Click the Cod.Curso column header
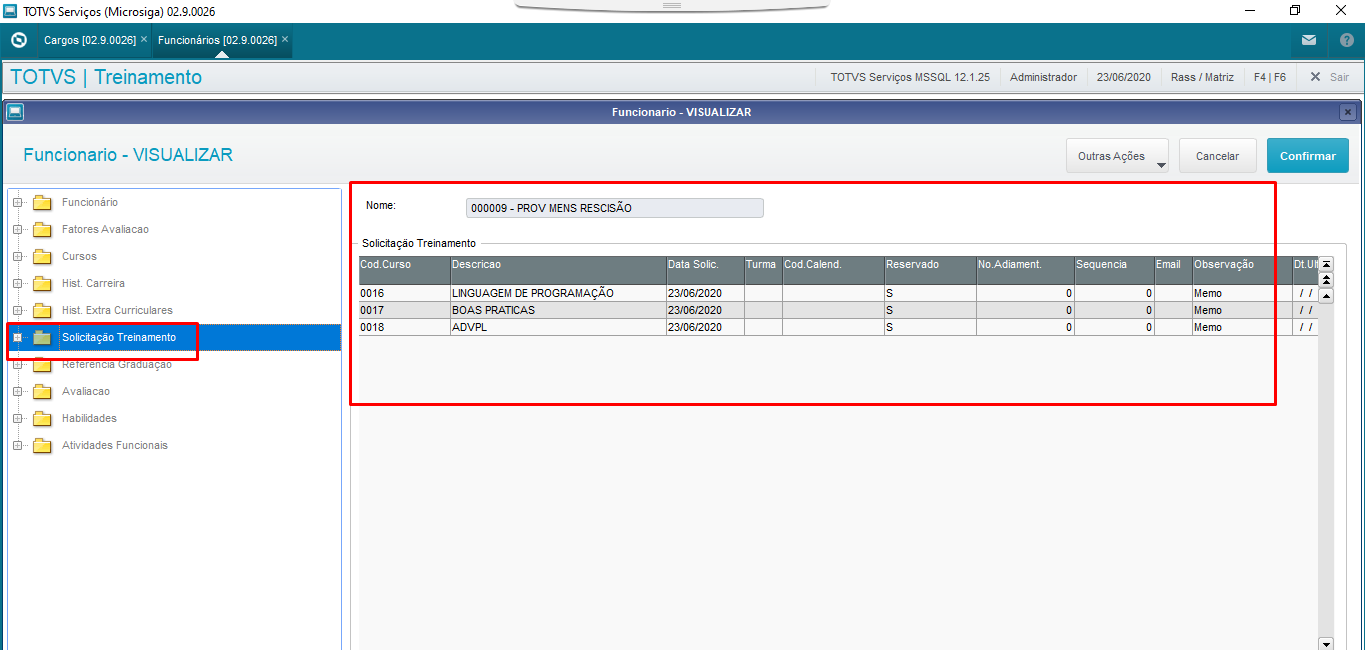 tap(405, 270)
